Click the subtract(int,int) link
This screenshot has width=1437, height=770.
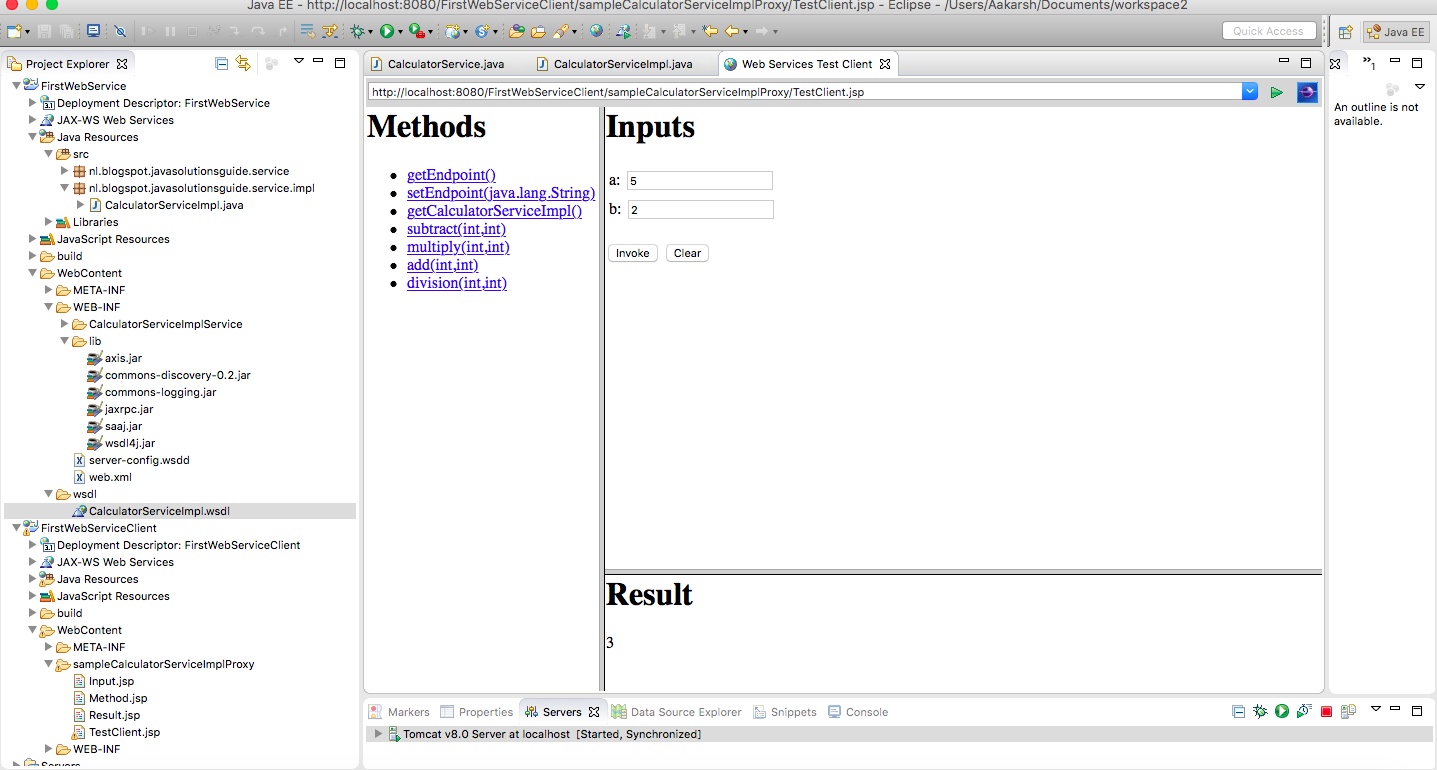(456, 229)
